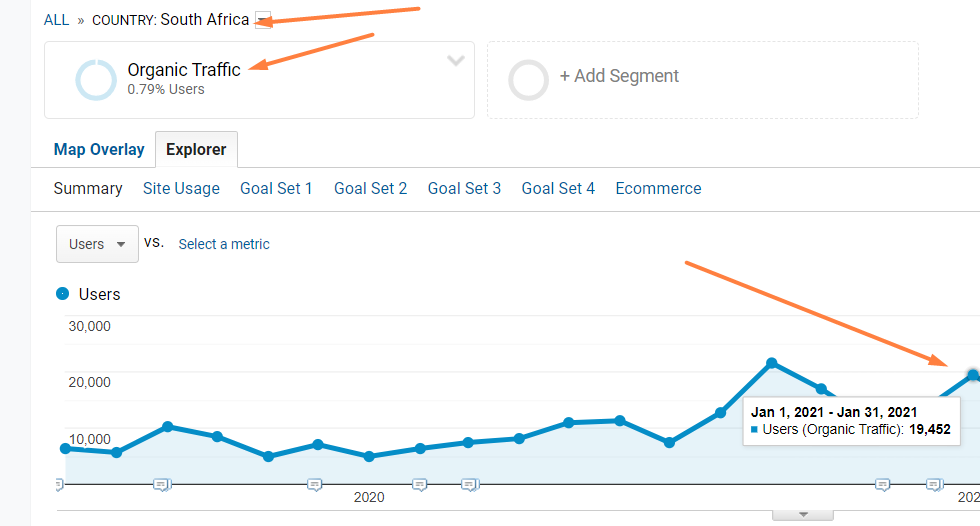This screenshot has height=526, width=980.
Task: Open the annotation bubble just right of 2020
Action: (x=420, y=484)
